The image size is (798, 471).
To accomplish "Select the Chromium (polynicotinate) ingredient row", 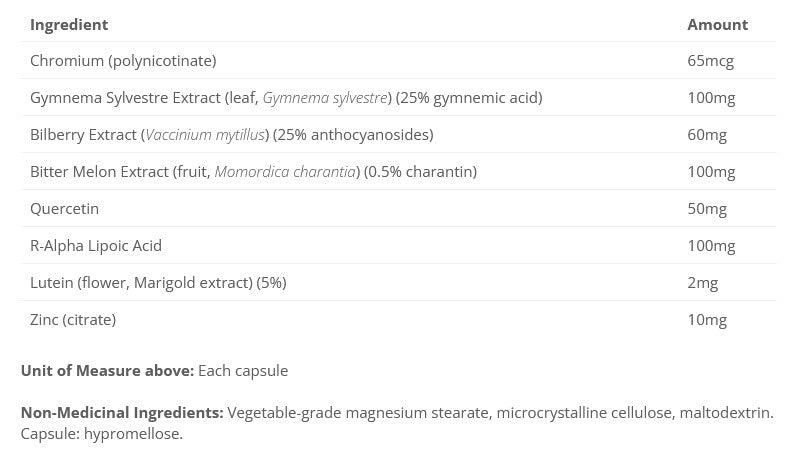I will pyautogui.click(x=123, y=61).
